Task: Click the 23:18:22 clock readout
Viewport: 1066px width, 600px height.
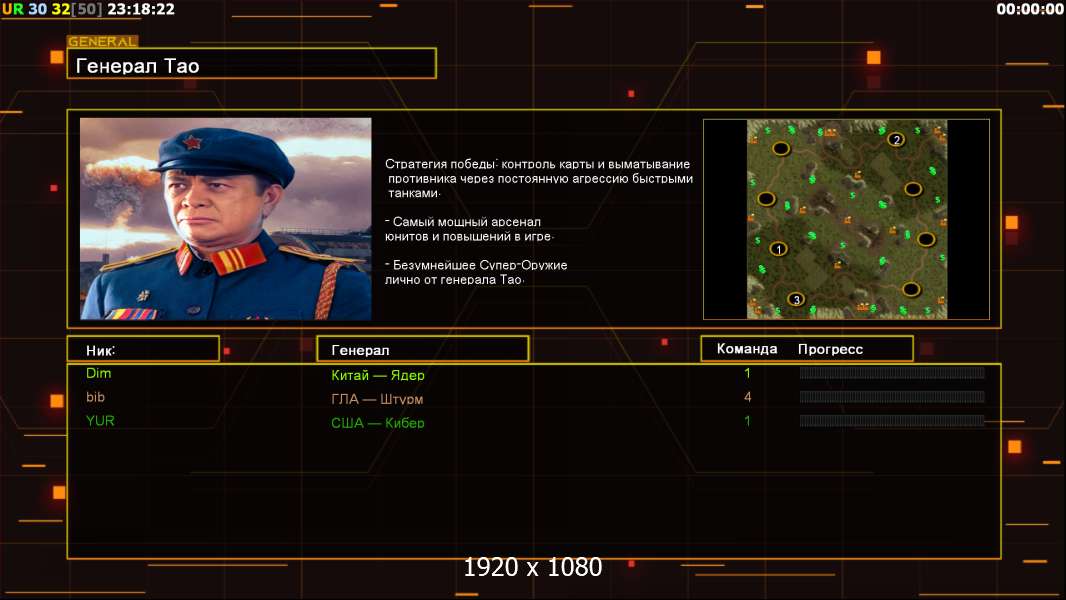Action: pos(141,9)
